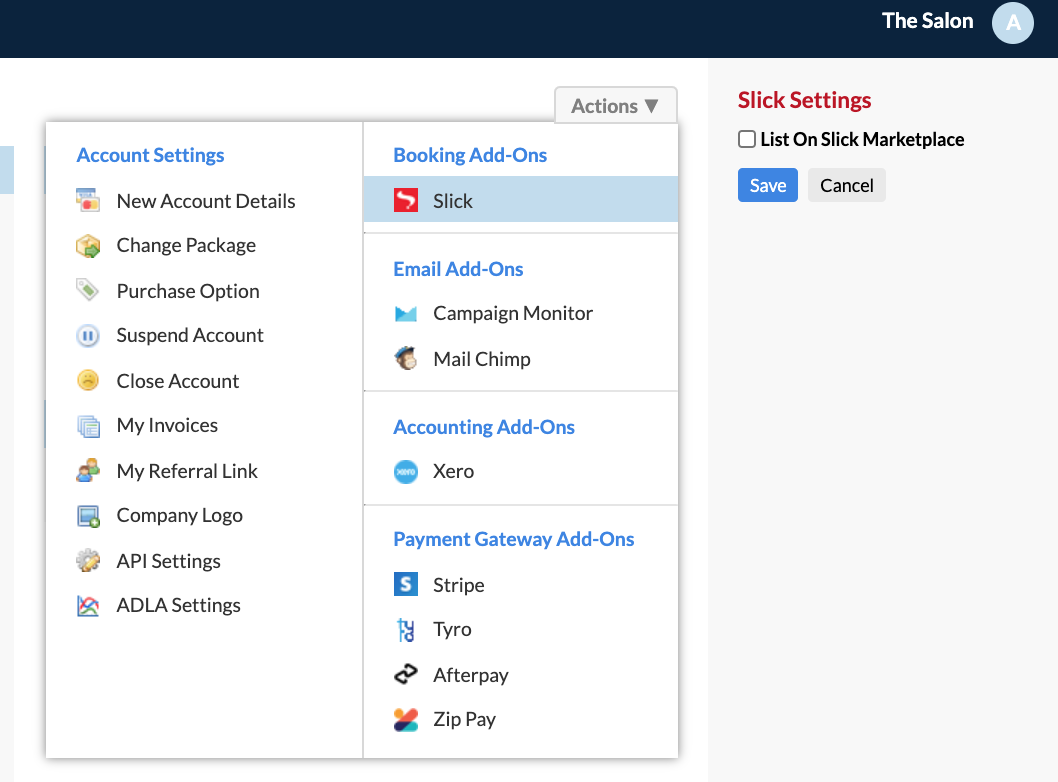Cancel the Slick Settings changes
The width and height of the screenshot is (1058, 782).
[846, 185]
